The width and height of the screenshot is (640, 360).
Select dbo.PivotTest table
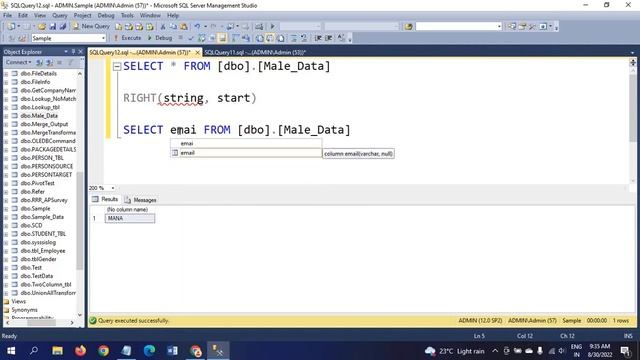point(37,183)
